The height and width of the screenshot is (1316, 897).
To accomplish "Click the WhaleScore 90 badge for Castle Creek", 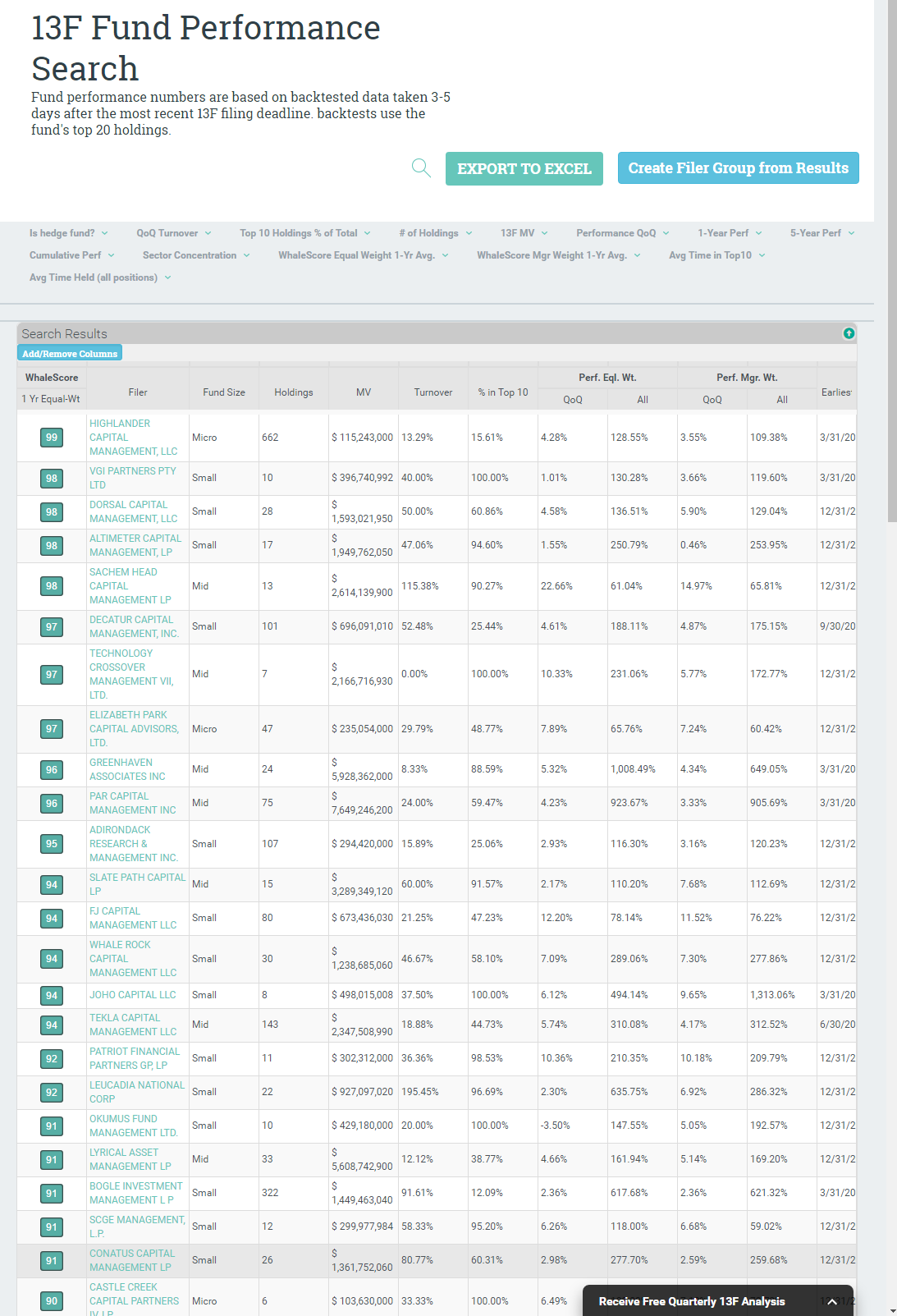I will coord(52,1301).
